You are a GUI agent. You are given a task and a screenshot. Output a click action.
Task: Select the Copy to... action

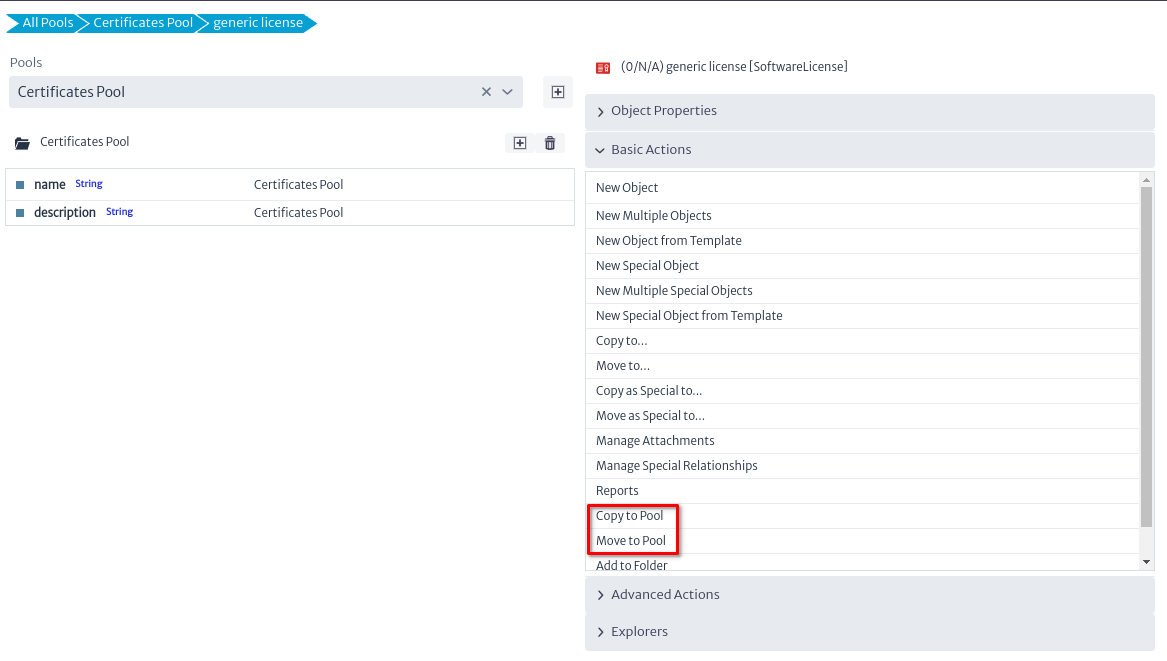863,341
